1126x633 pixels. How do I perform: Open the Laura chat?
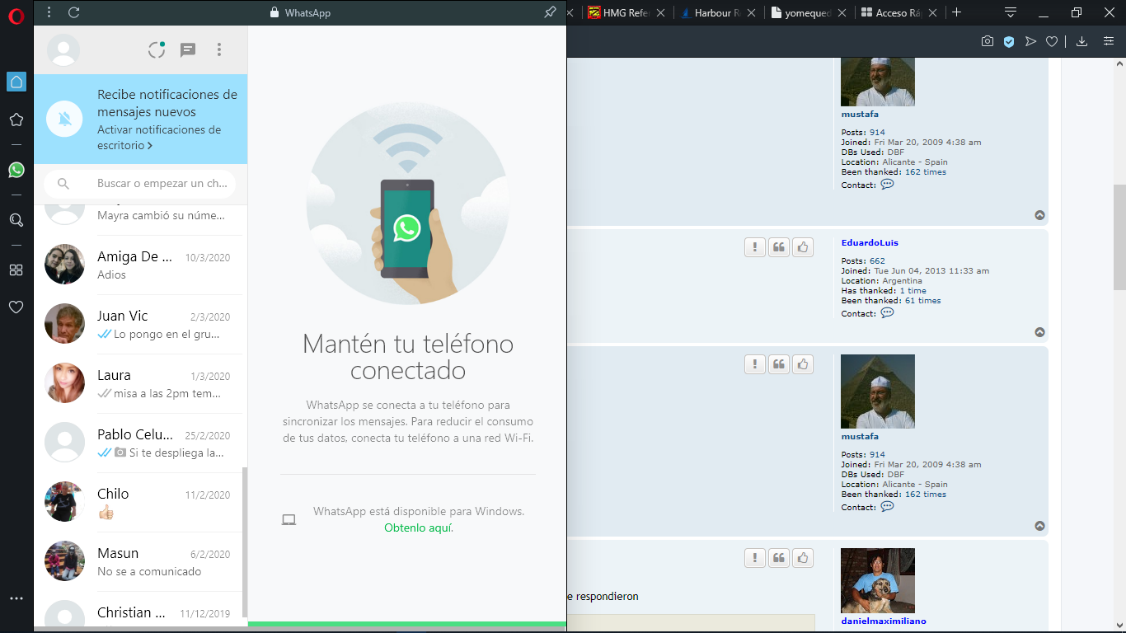[141, 384]
